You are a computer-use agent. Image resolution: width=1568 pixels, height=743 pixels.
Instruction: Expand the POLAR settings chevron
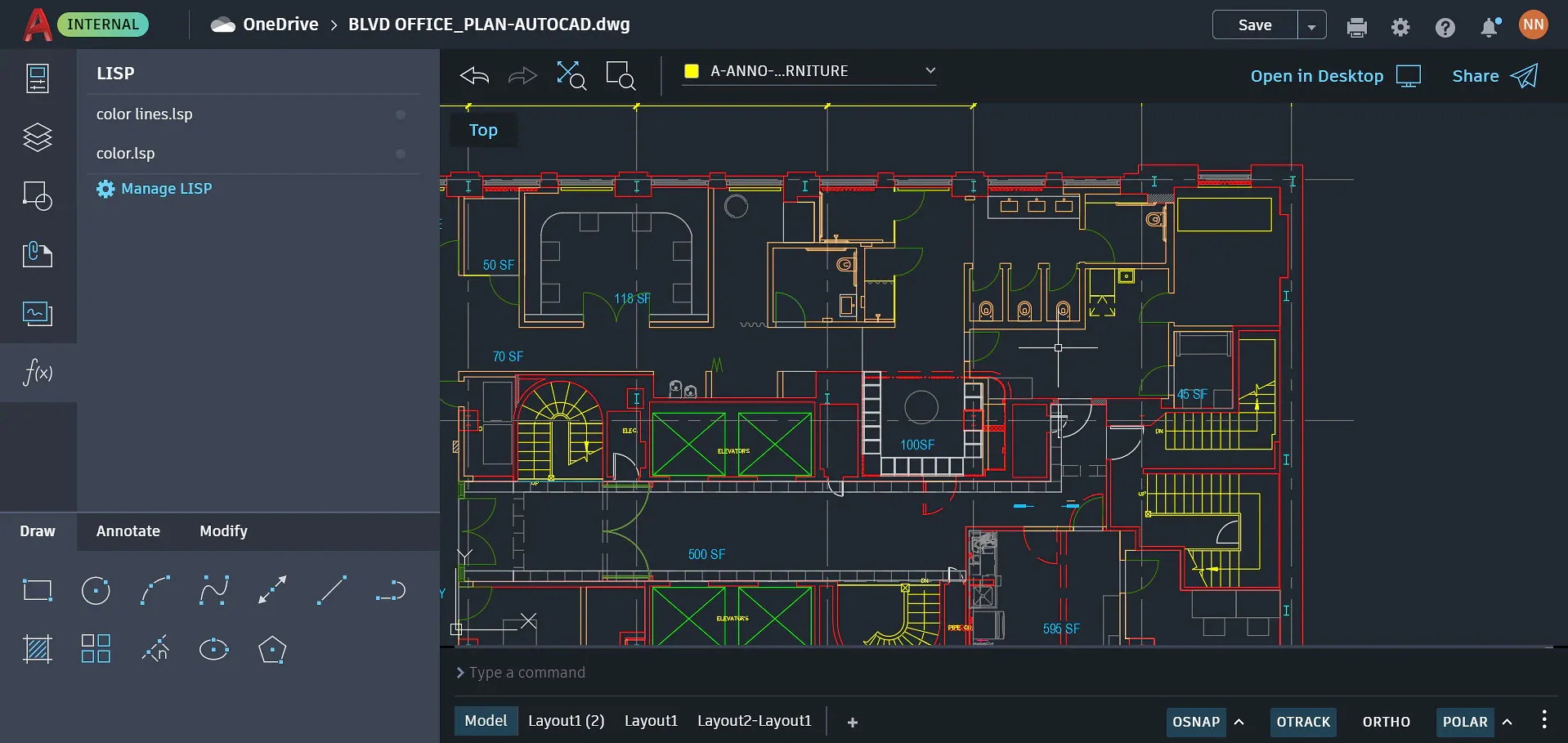[x=1508, y=722]
